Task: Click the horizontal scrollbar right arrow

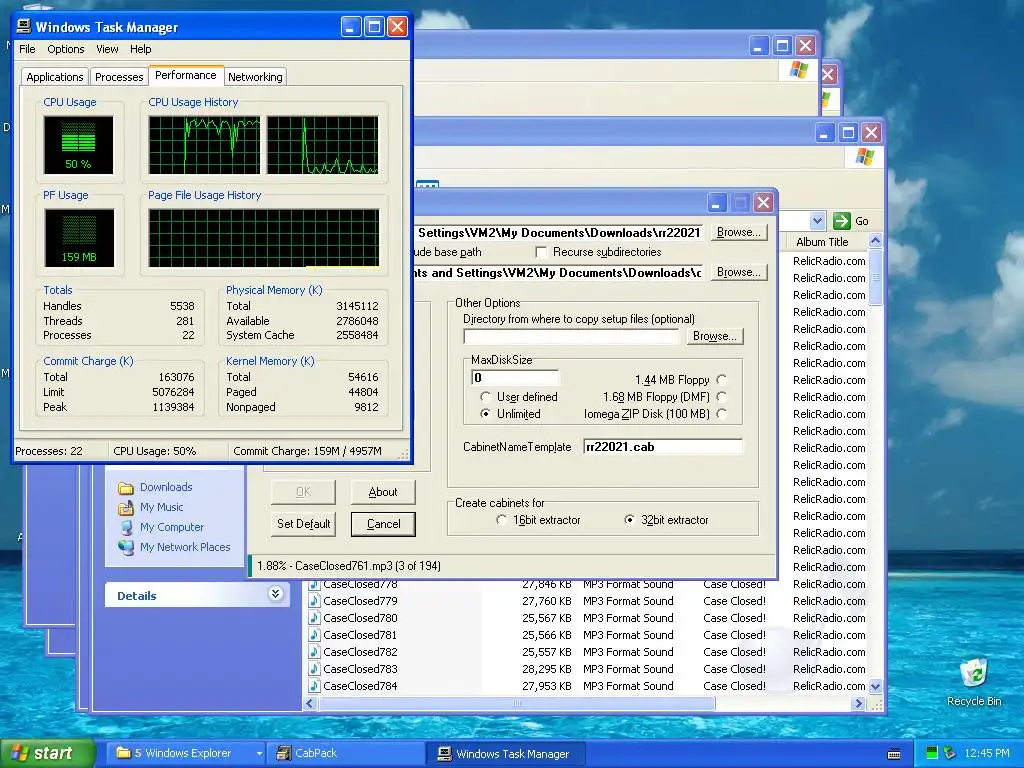Action: 859,704
